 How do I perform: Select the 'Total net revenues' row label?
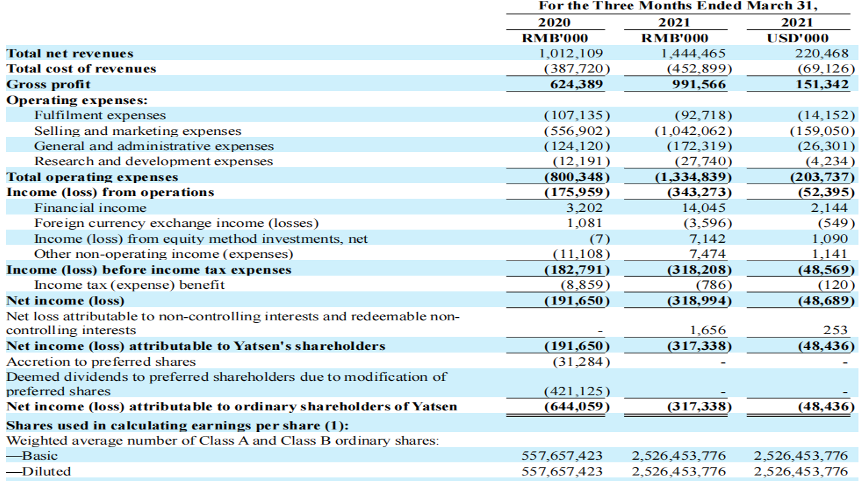[70, 53]
